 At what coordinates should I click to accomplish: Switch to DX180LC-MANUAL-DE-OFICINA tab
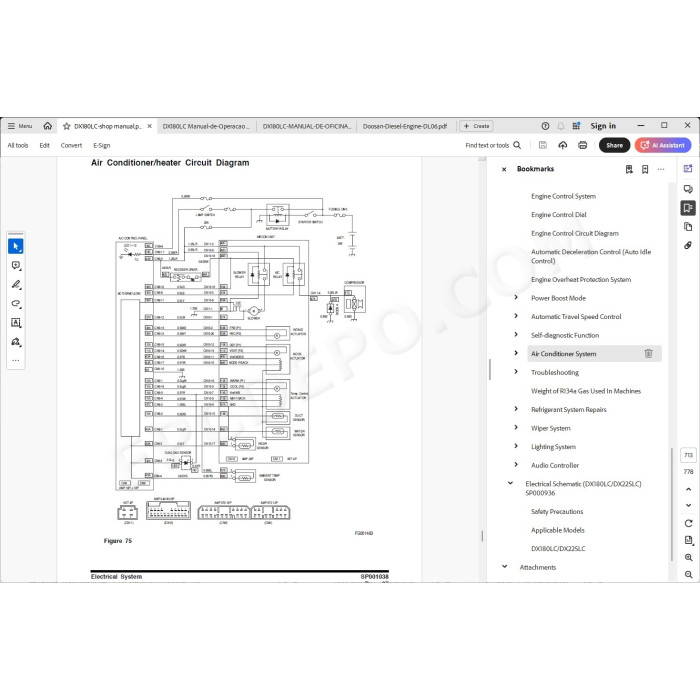[307, 126]
